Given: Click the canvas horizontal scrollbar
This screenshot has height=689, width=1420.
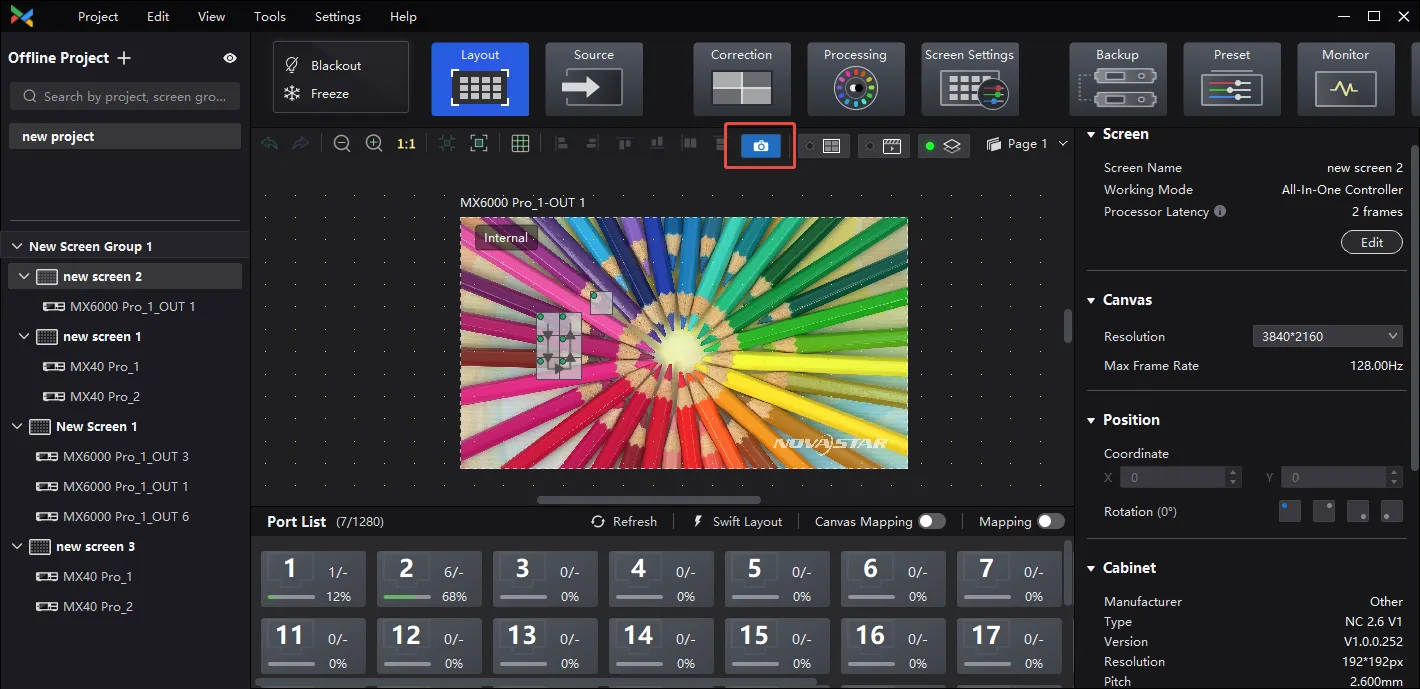Looking at the screenshot, I should 648,500.
